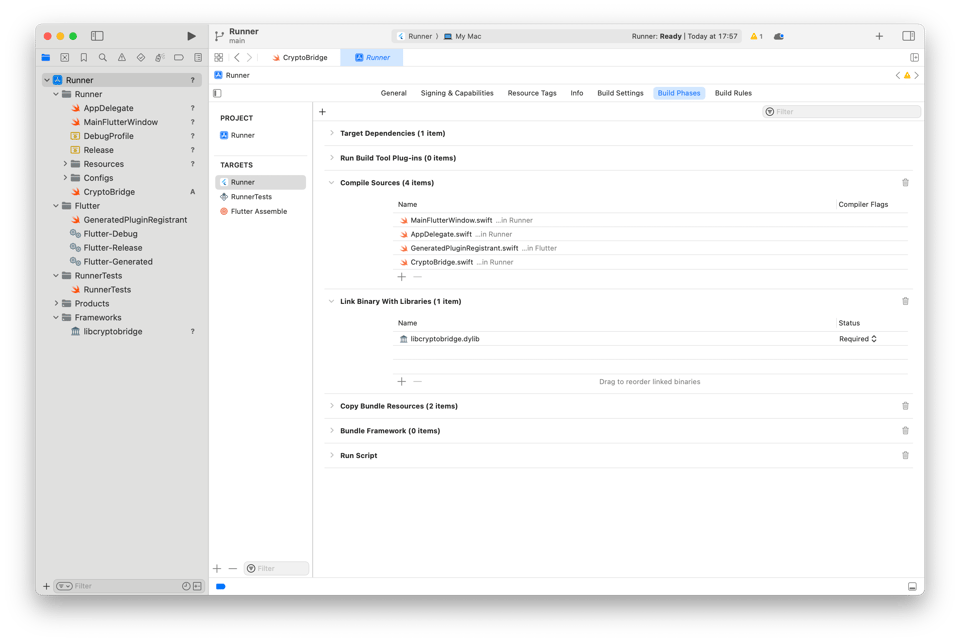Toggle the navigator sidebar visibility
This screenshot has height=642, width=960.
(x=97, y=36)
